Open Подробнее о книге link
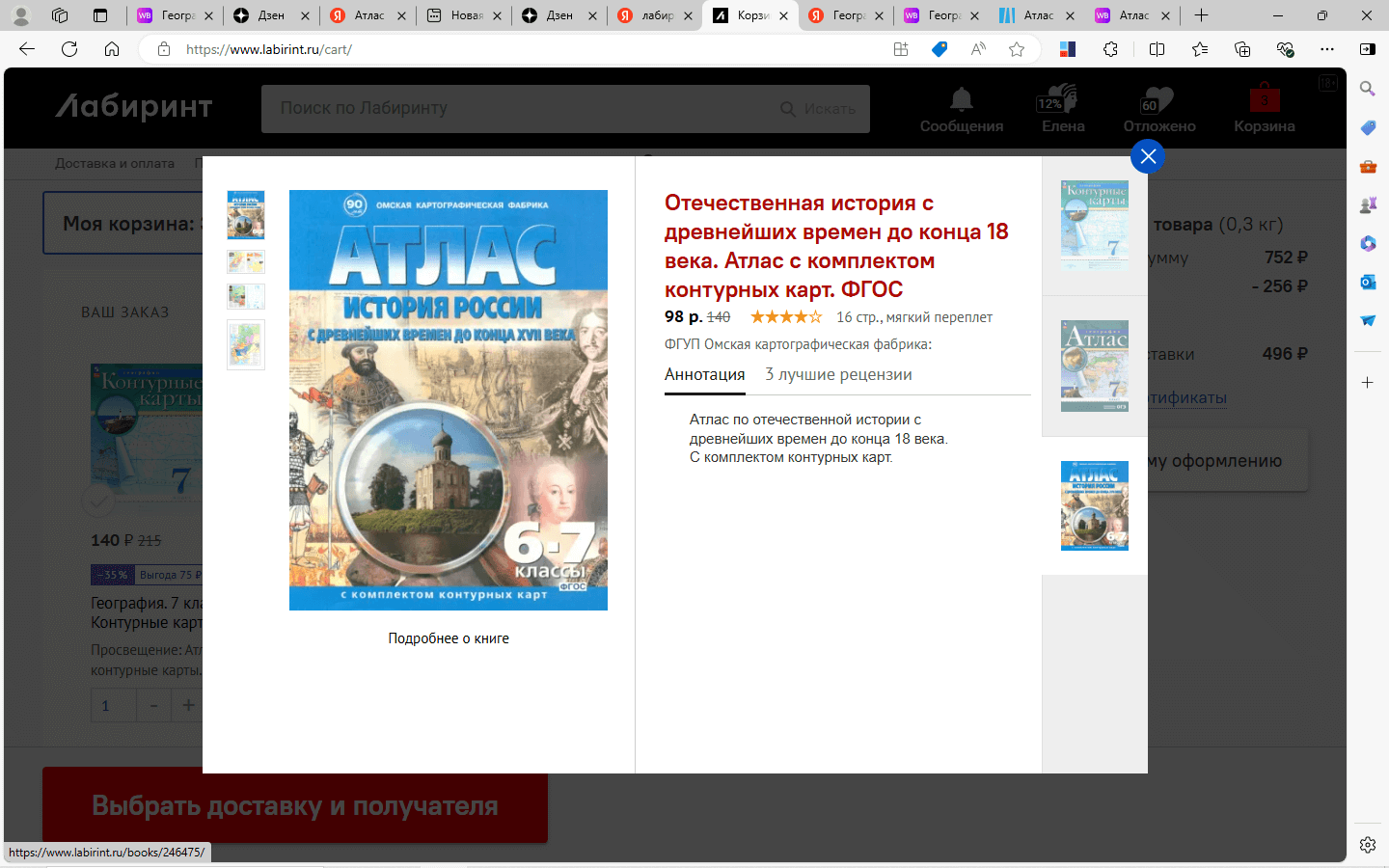1389x868 pixels. point(449,638)
